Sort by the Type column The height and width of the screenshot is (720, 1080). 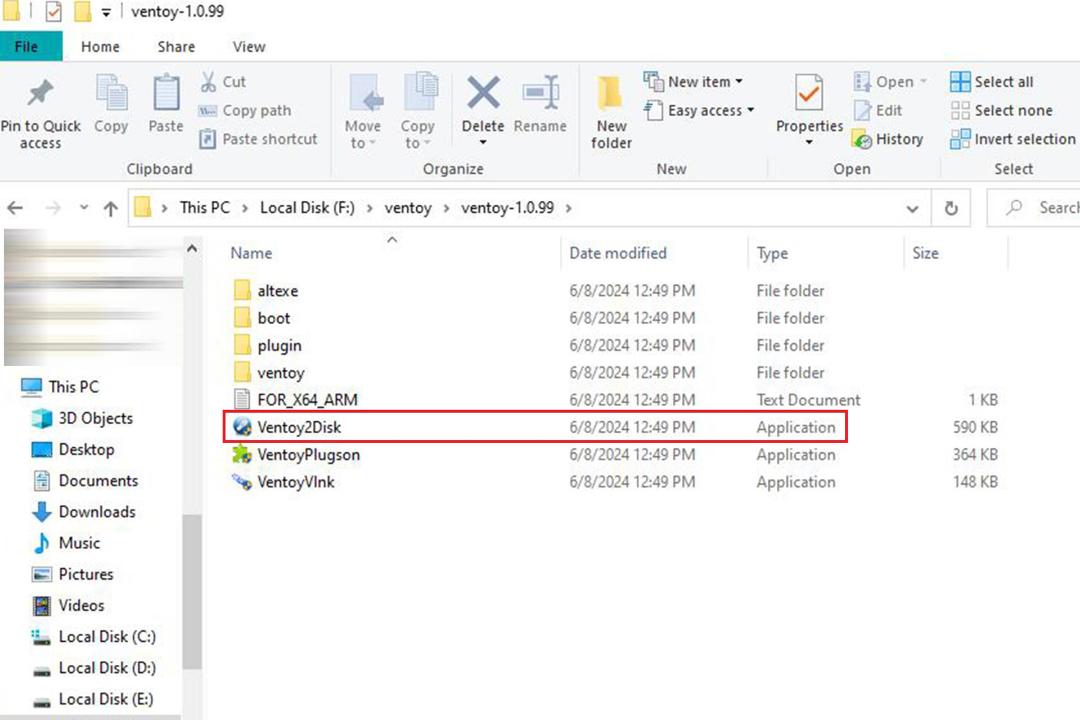[772, 253]
